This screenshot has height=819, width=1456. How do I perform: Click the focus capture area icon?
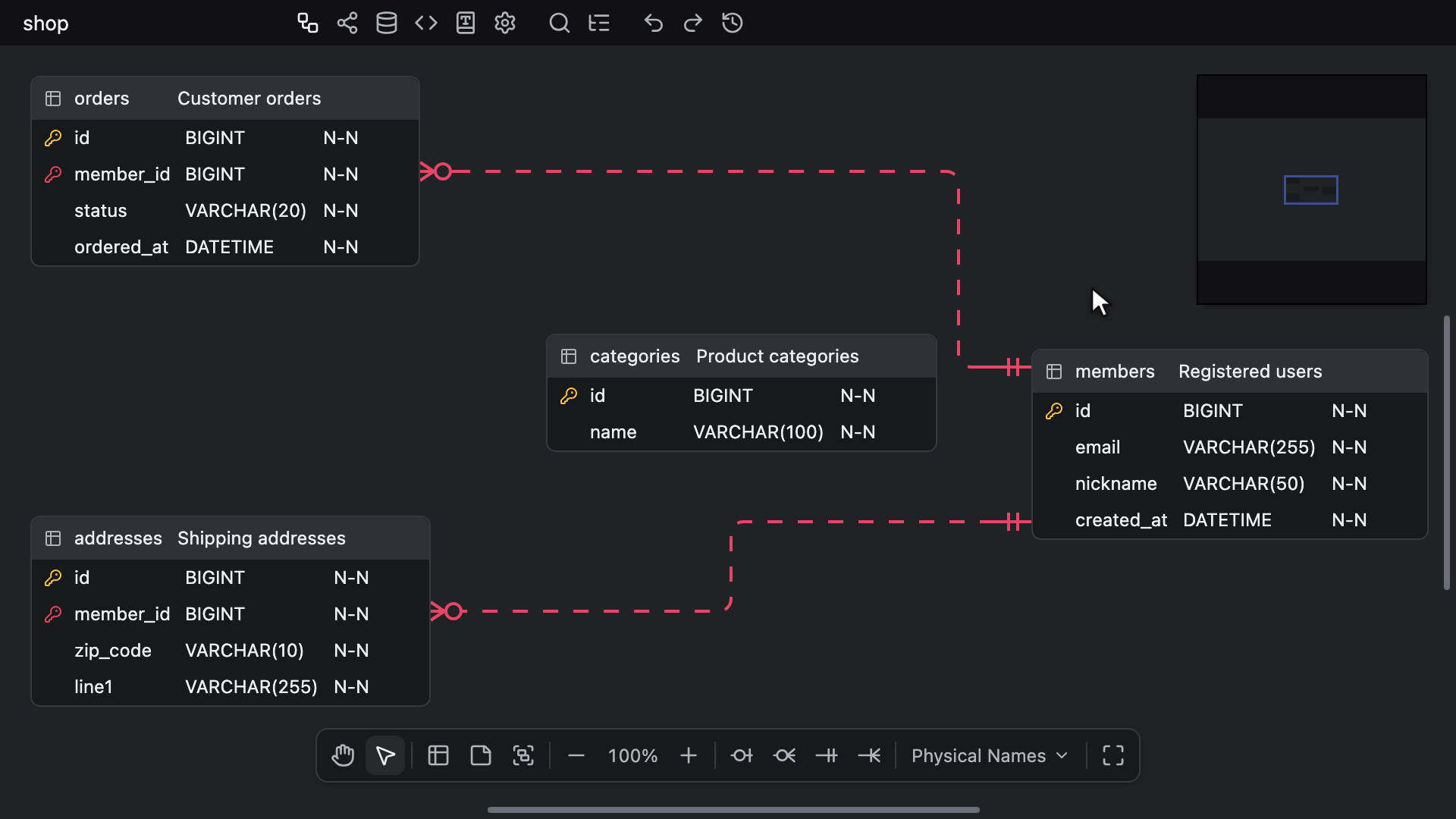point(523,755)
